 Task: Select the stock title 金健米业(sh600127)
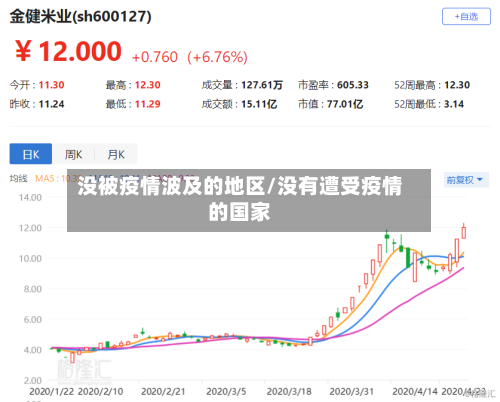tap(80, 16)
